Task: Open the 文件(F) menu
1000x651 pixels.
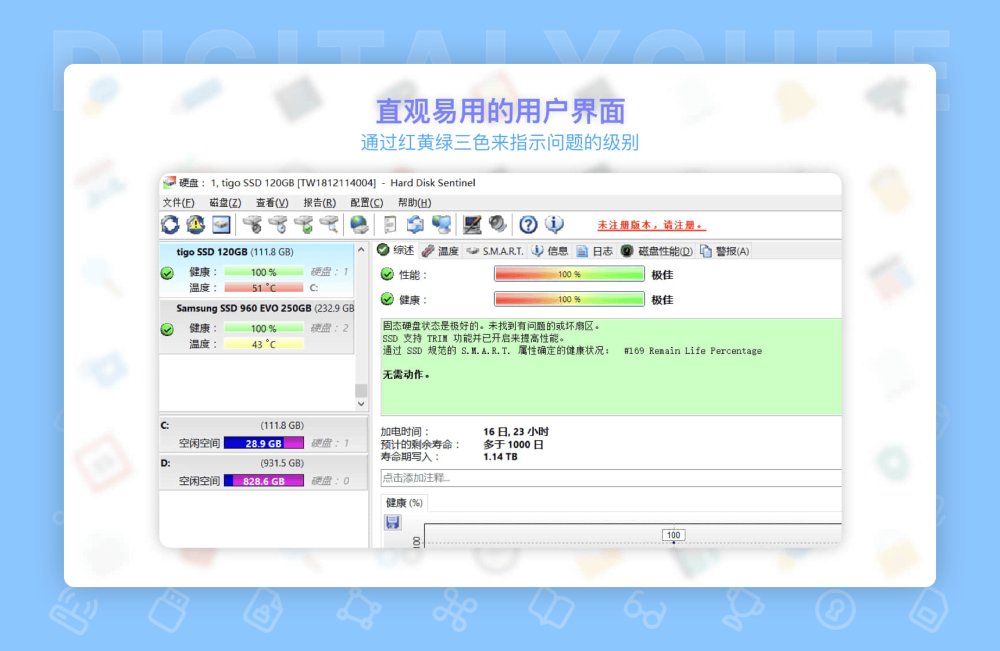Action: click(178, 203)
